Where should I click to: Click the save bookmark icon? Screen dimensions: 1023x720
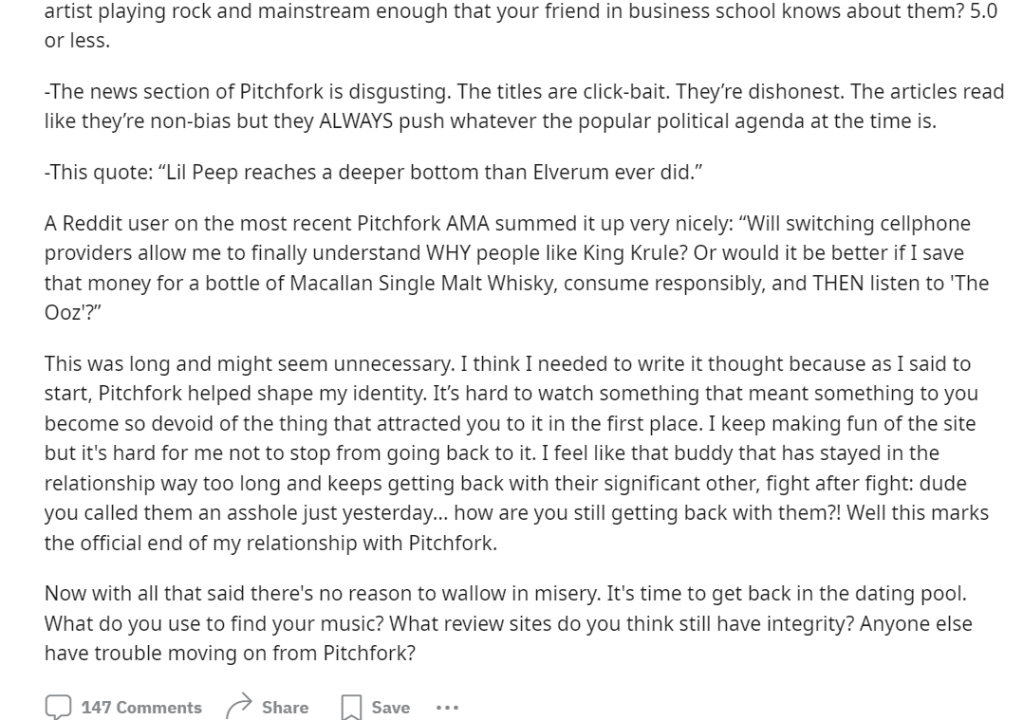point(351,707)
